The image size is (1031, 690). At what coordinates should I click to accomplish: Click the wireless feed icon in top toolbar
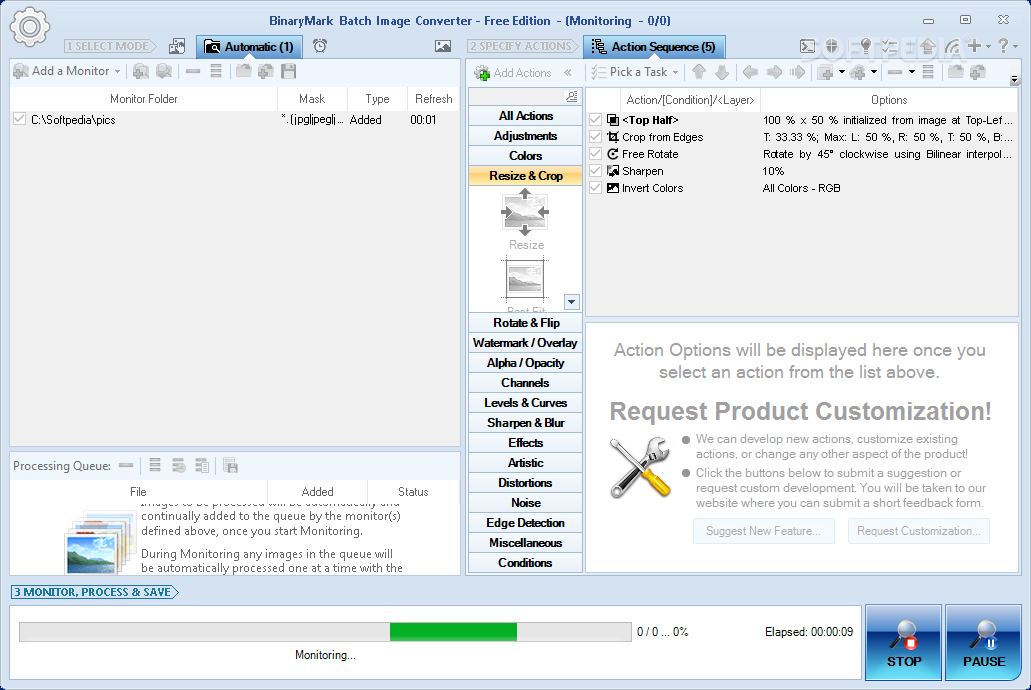pos(952,46)
